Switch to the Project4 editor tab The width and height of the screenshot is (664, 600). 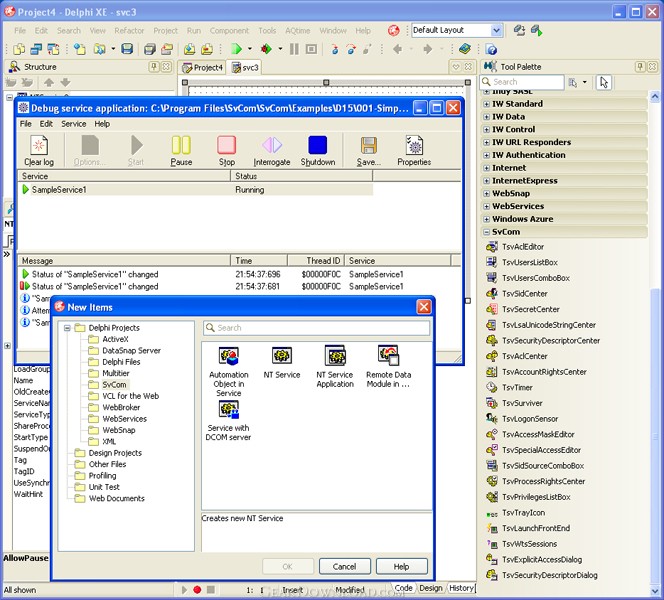tap(203, 67)
